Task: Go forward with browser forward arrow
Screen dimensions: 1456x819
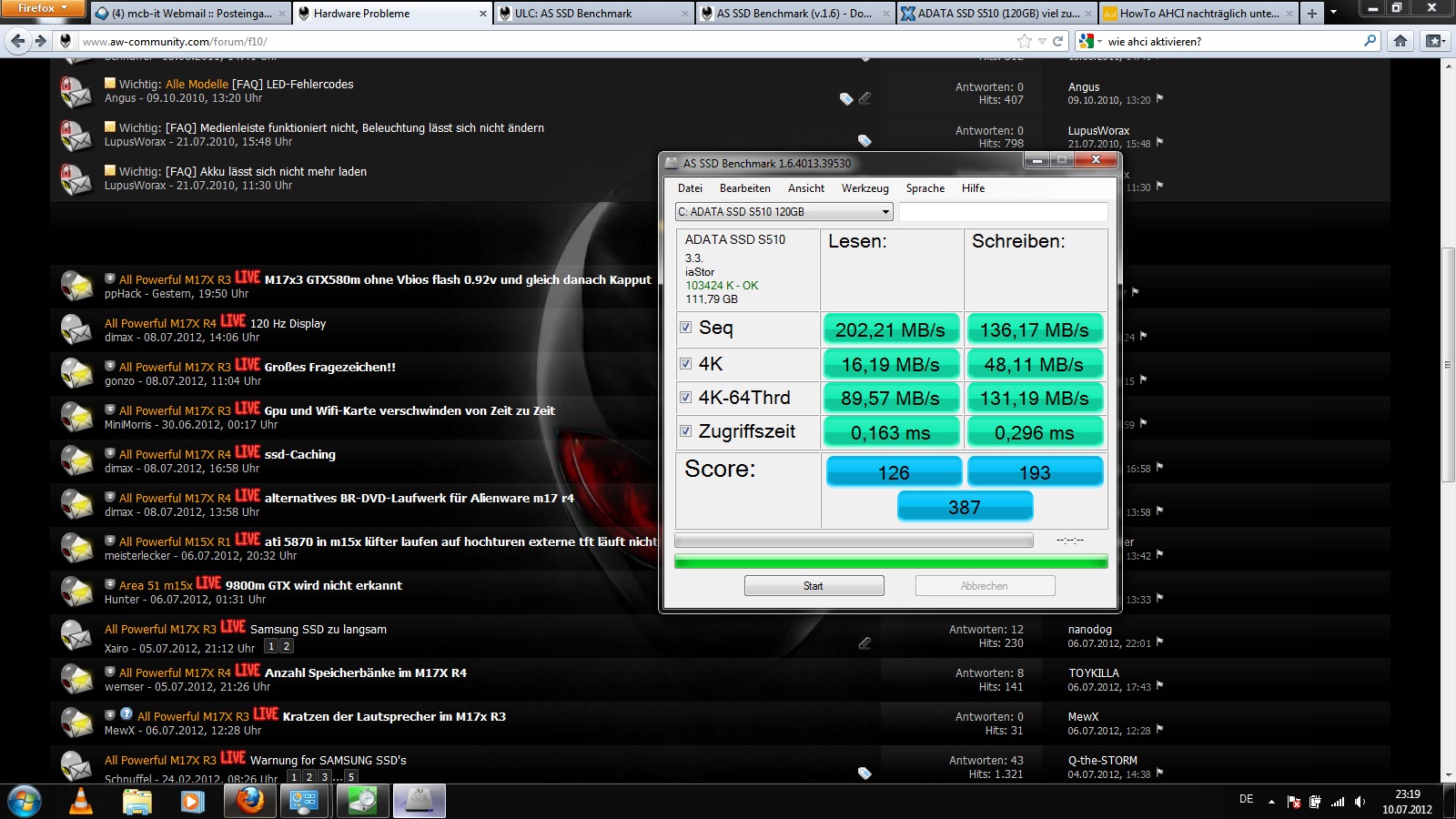Action: 40,41
